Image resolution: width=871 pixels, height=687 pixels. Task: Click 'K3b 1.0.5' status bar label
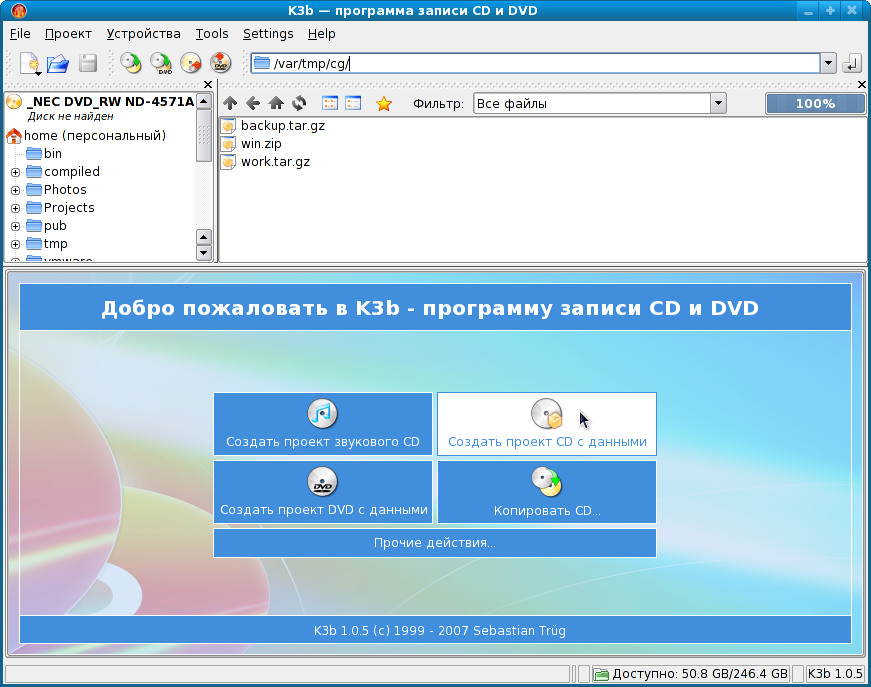835,674
